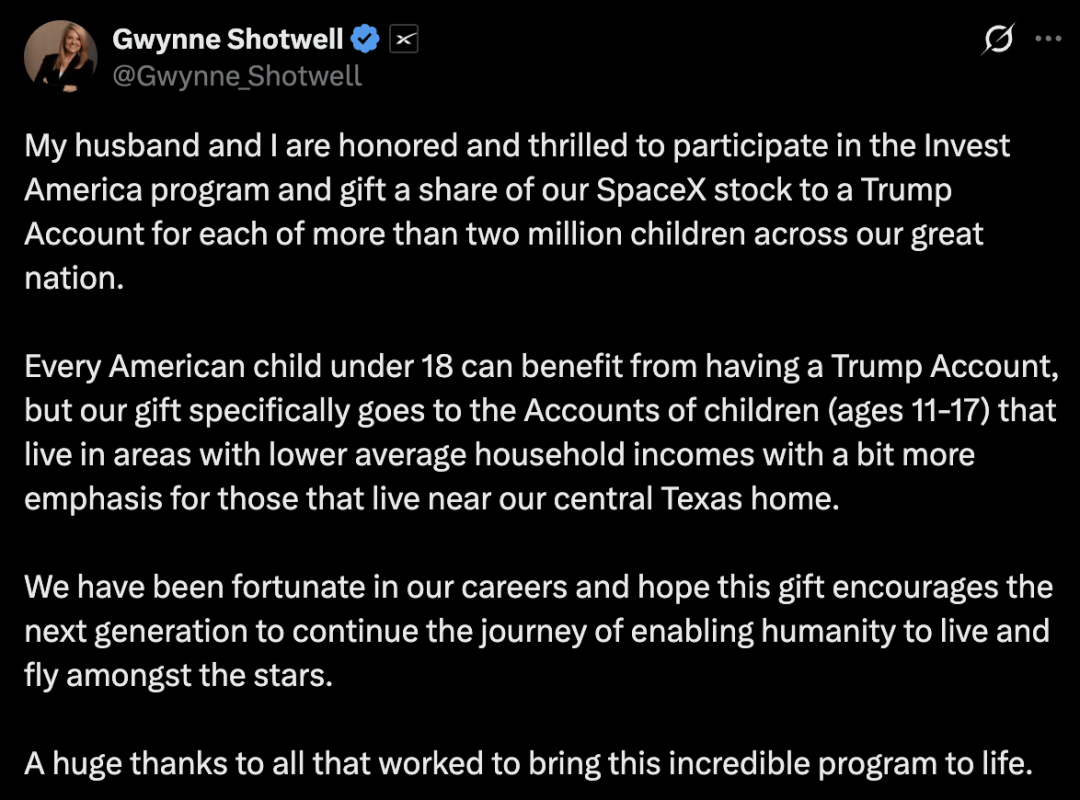Click the sentence starting 'A huge thanks'
Image resolution: width=1080 pixels, height=800 pixels.
528,763
